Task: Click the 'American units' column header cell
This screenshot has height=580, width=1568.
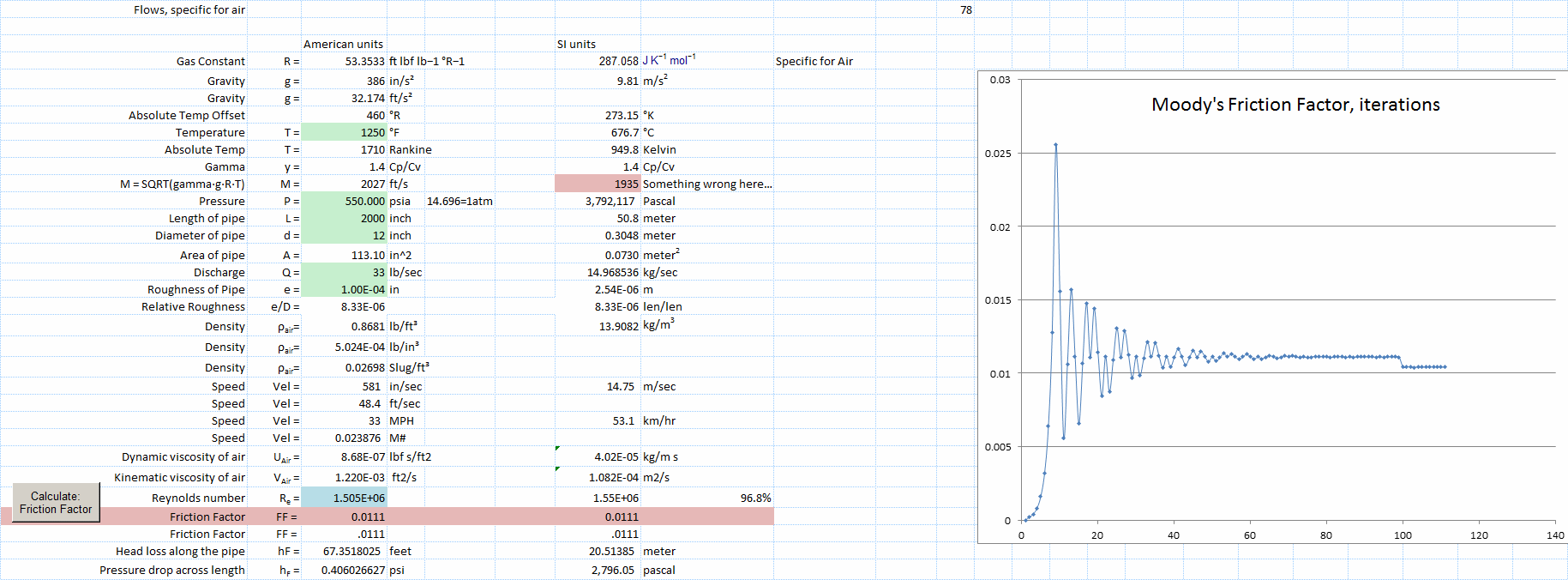Action: 344,44
